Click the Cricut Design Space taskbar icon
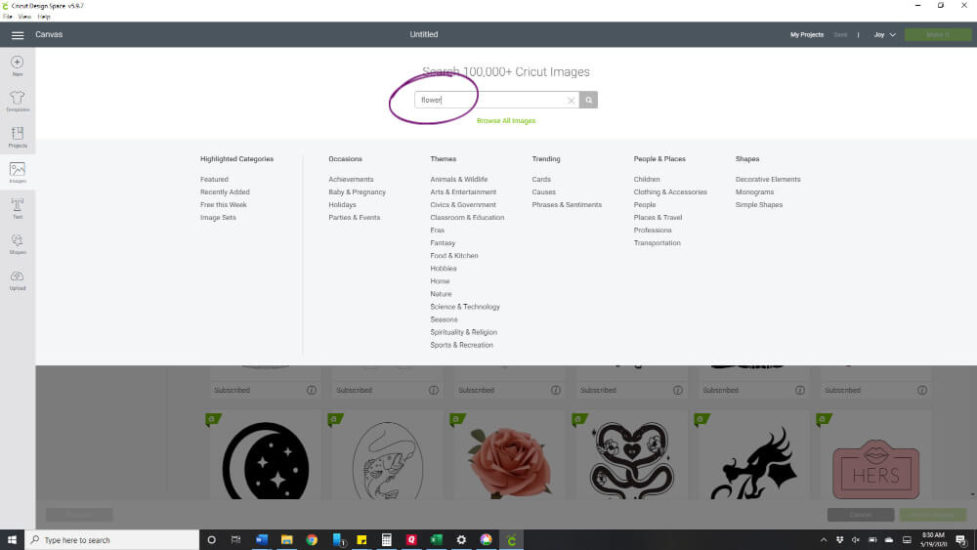The image size is (977, 550). 511,539
